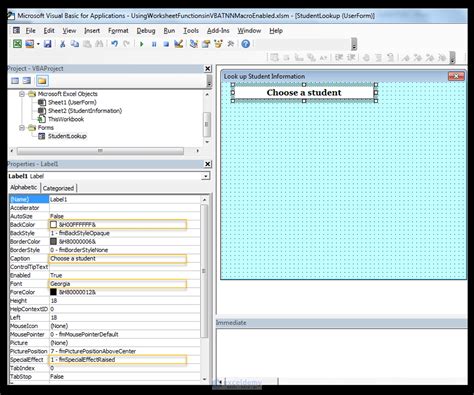Open the Tools menu

pyautogui.click(x=191, y=31)
